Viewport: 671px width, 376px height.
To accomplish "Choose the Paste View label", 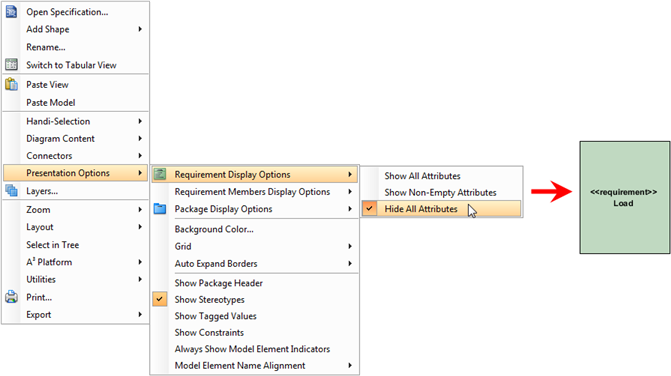I will tap(47, 85).
